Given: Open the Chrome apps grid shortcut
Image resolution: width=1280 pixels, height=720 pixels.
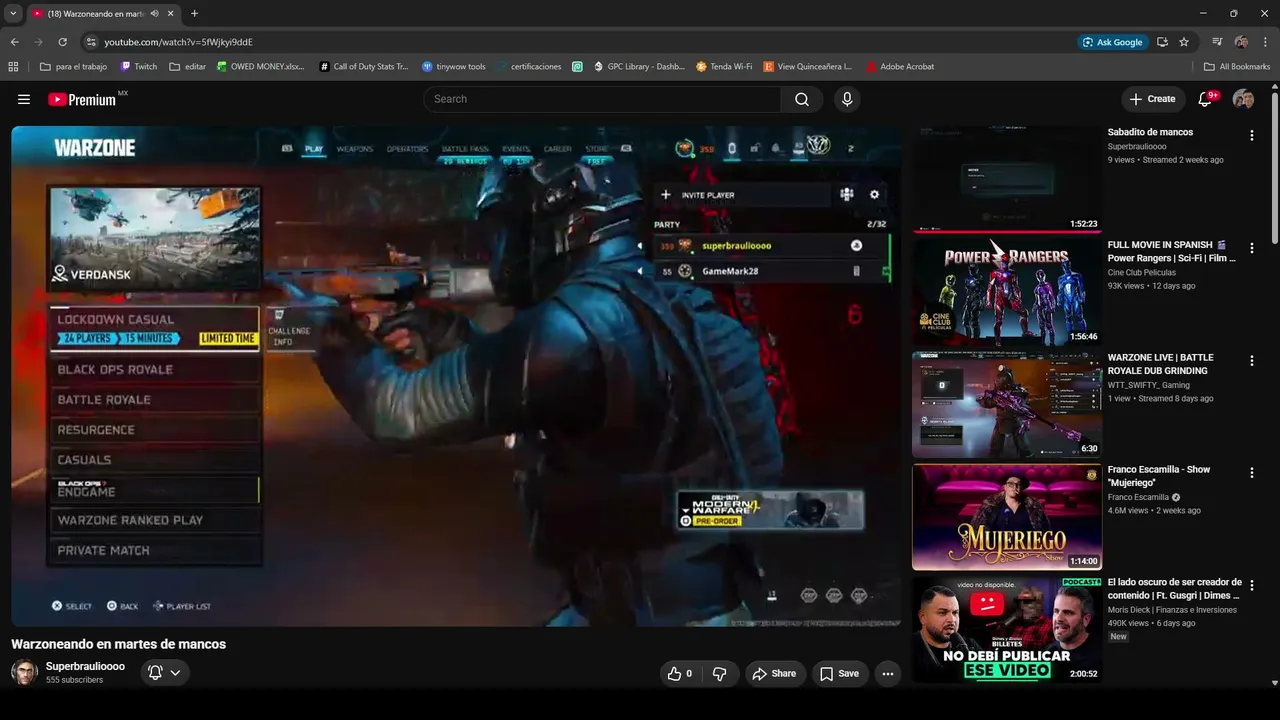Looking at the screenshot, I should tap(13, 67).
